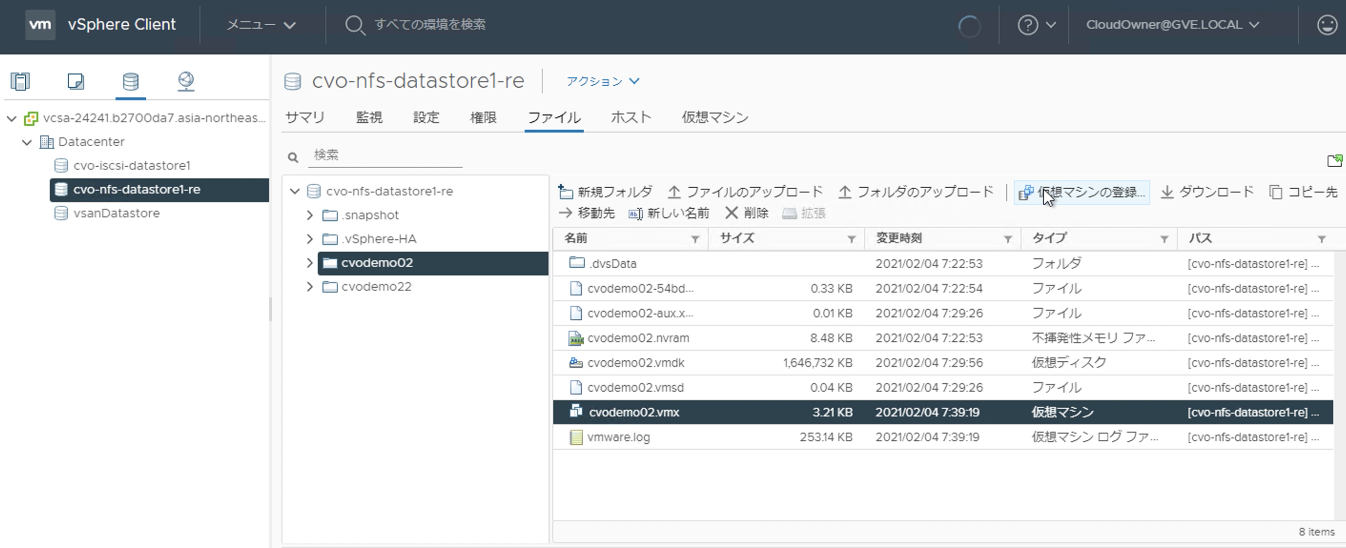Expand the cvodemo22 folder
Screen dimensions: 1346x548
311,287
